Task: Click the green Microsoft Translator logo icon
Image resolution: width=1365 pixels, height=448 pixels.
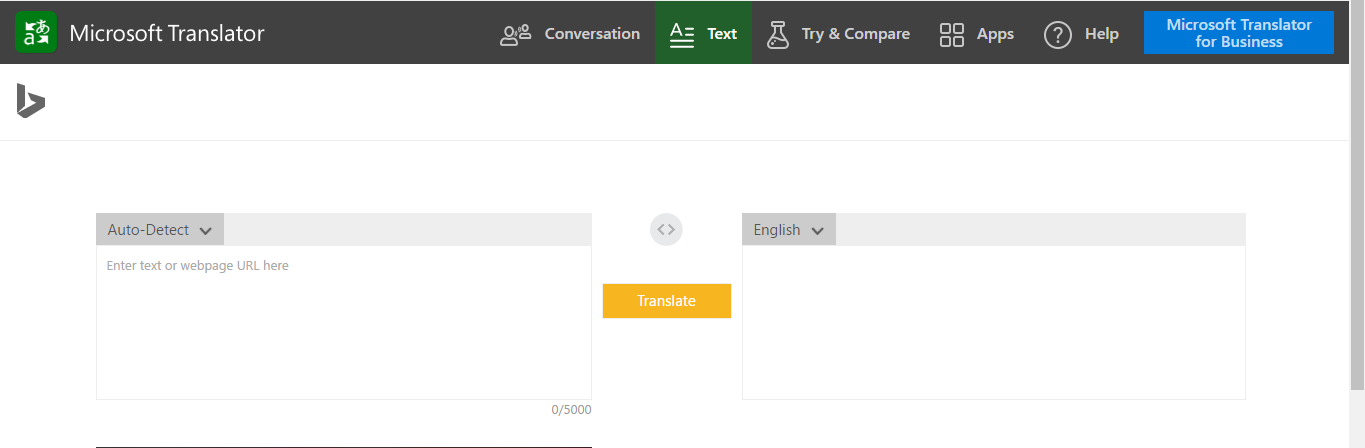Action: tap(36, 33)
